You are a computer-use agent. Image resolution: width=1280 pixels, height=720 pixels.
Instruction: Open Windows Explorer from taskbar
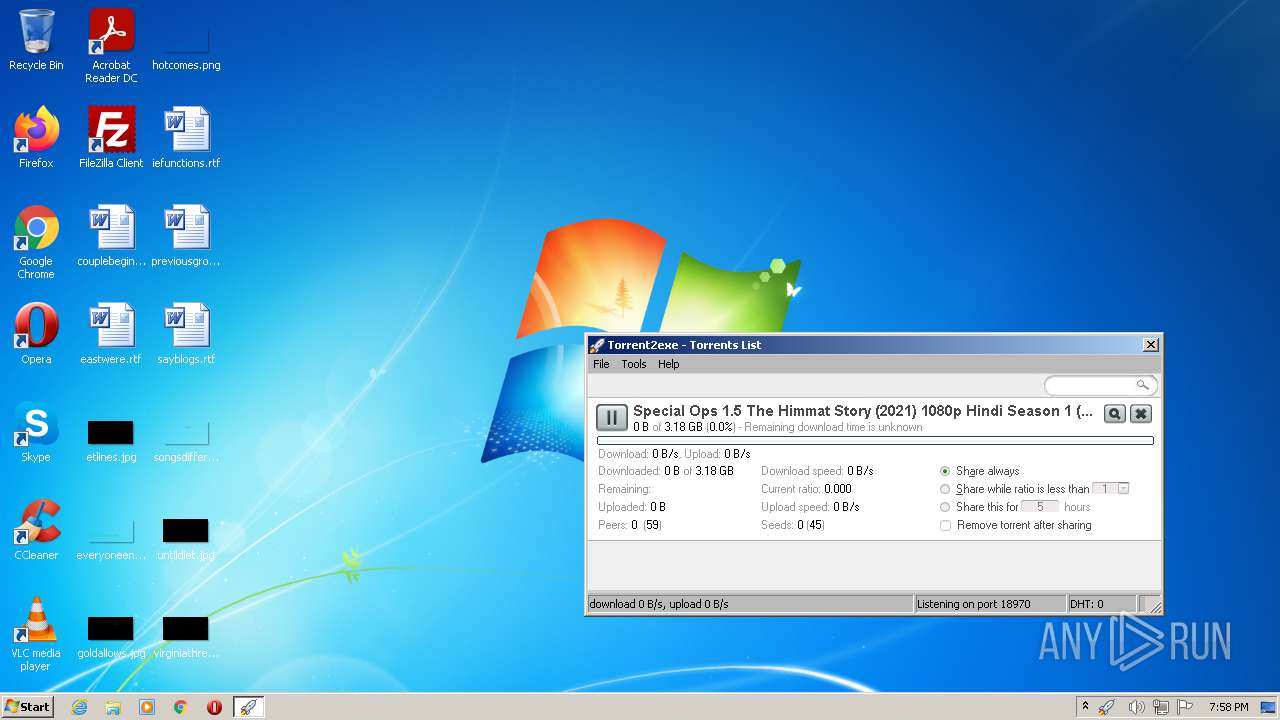point(113,707)
